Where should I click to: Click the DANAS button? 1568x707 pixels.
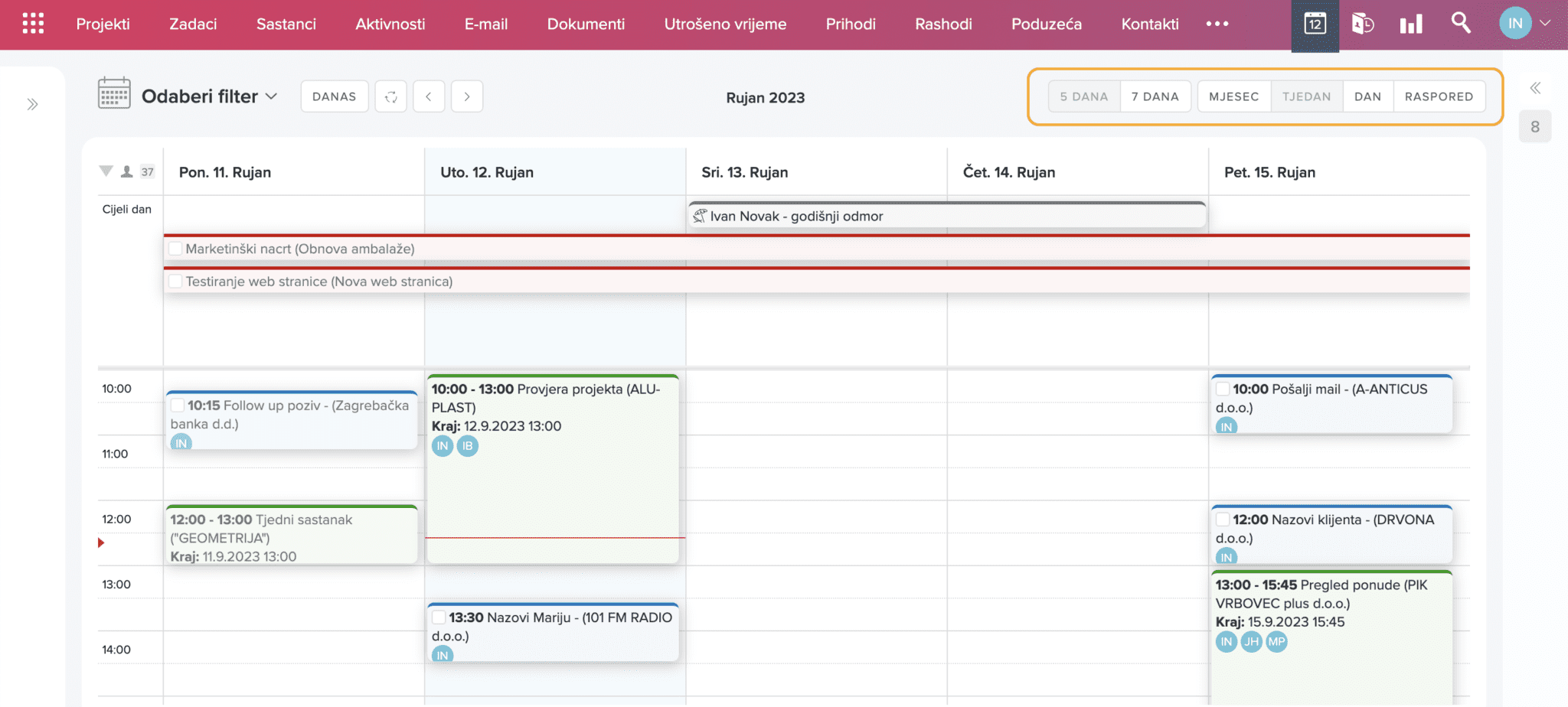[x=334, y=96]
